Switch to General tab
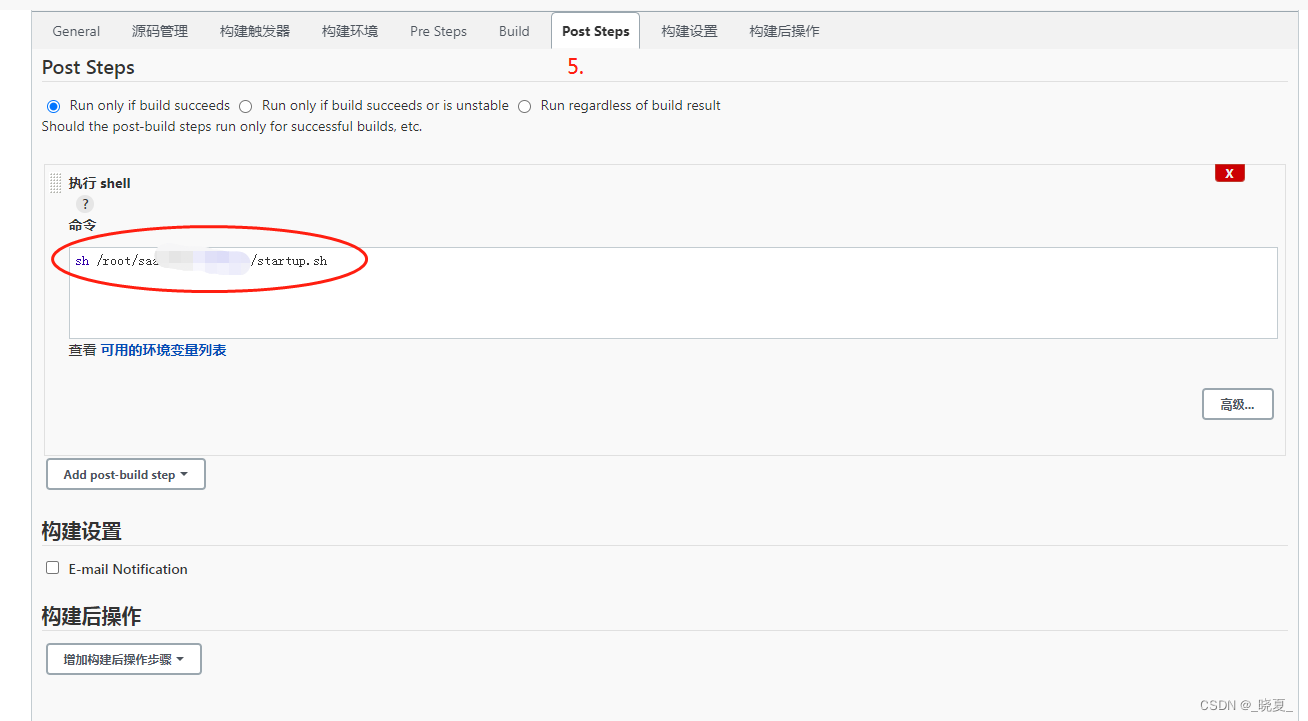 tap(76, 31)
